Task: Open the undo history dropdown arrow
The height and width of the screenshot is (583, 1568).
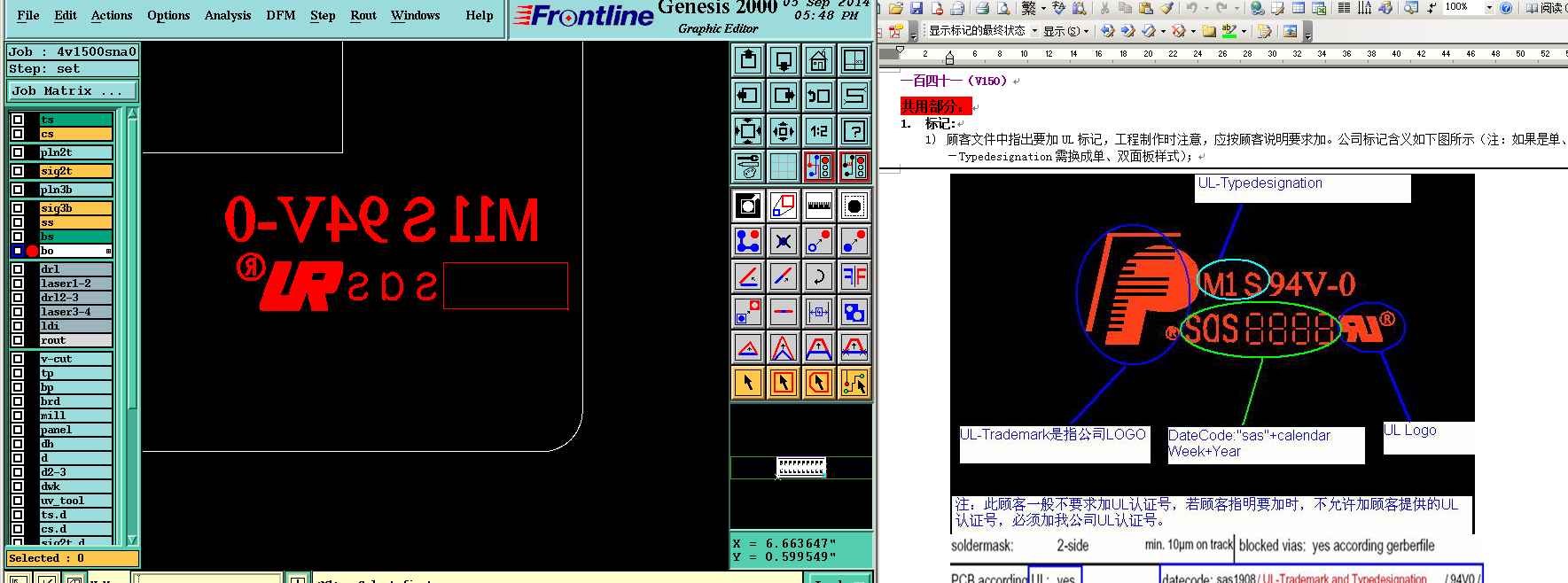Action: pyautogui.click(x=1206, y=8)
